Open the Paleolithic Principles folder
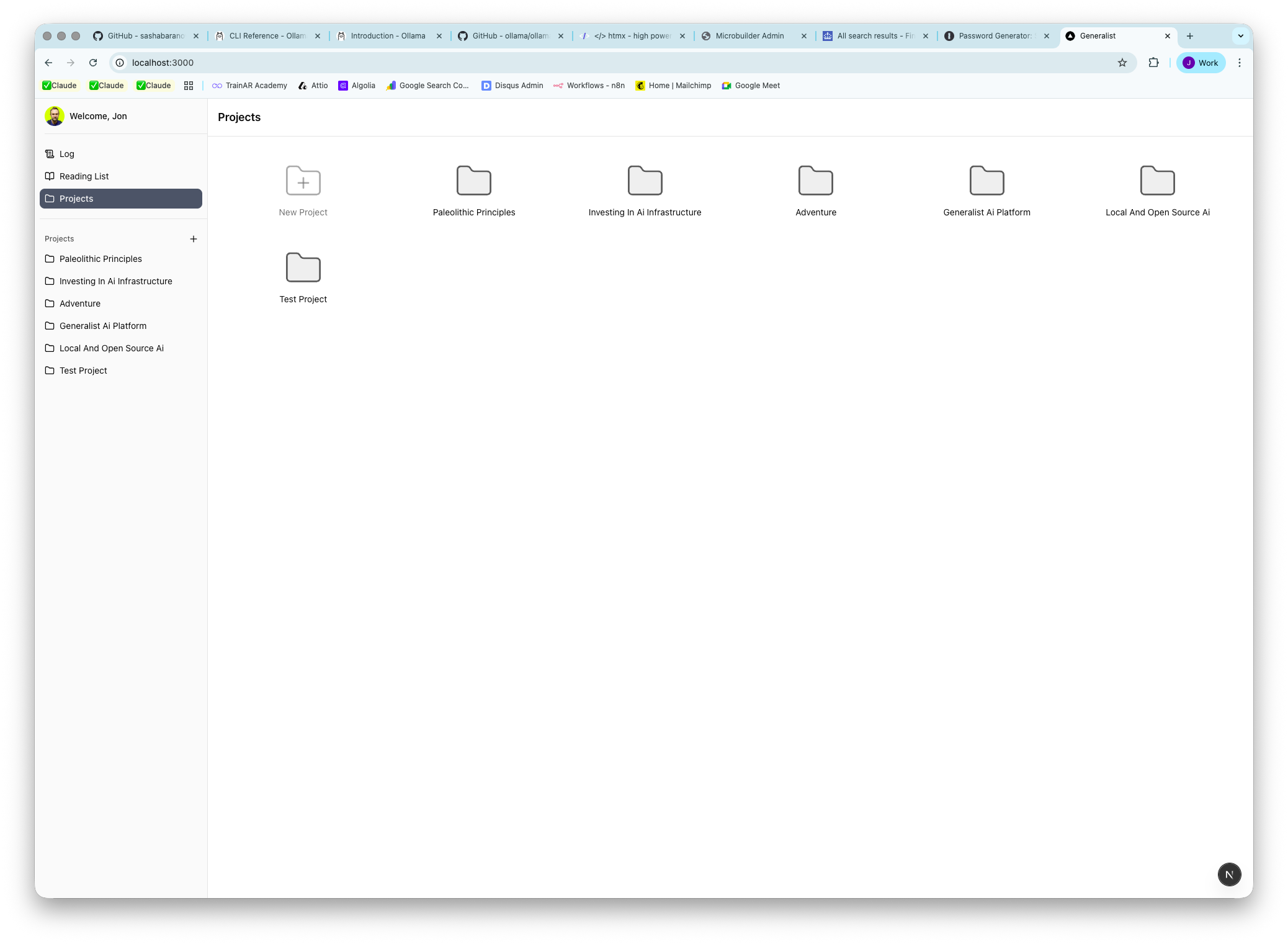The height and width of the screenshot is (944, 1288). click(x=473, y=181)
